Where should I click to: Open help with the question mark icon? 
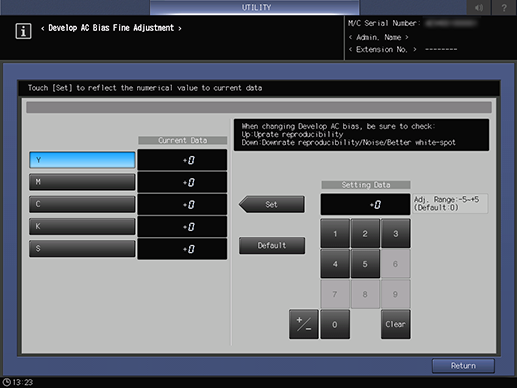tap(504, 7)
